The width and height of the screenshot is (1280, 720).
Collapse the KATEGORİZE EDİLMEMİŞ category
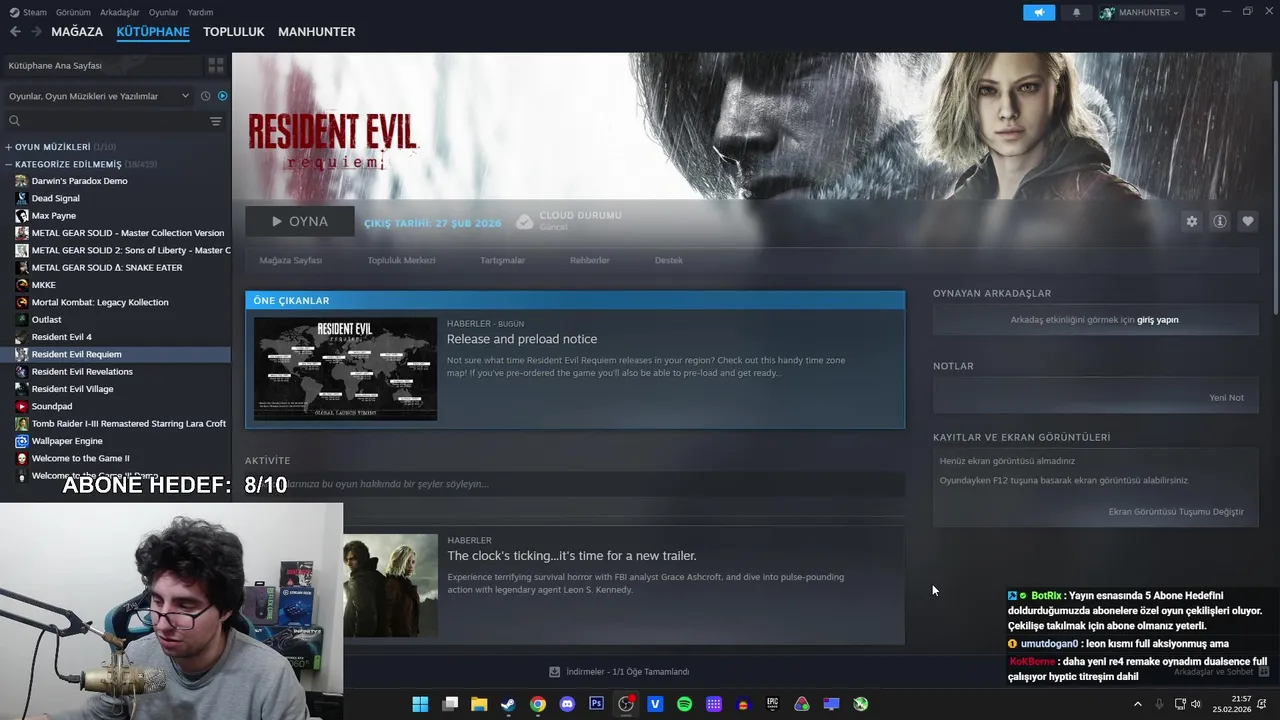[9, 164]
